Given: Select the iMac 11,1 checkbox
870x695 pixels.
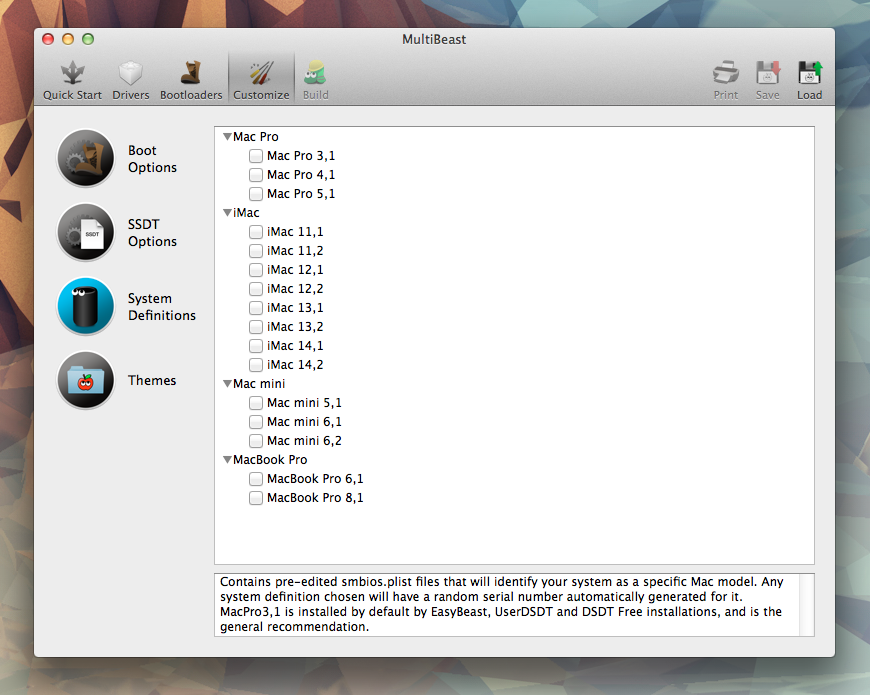Looking at the screenshot, I should coord(256,232).
